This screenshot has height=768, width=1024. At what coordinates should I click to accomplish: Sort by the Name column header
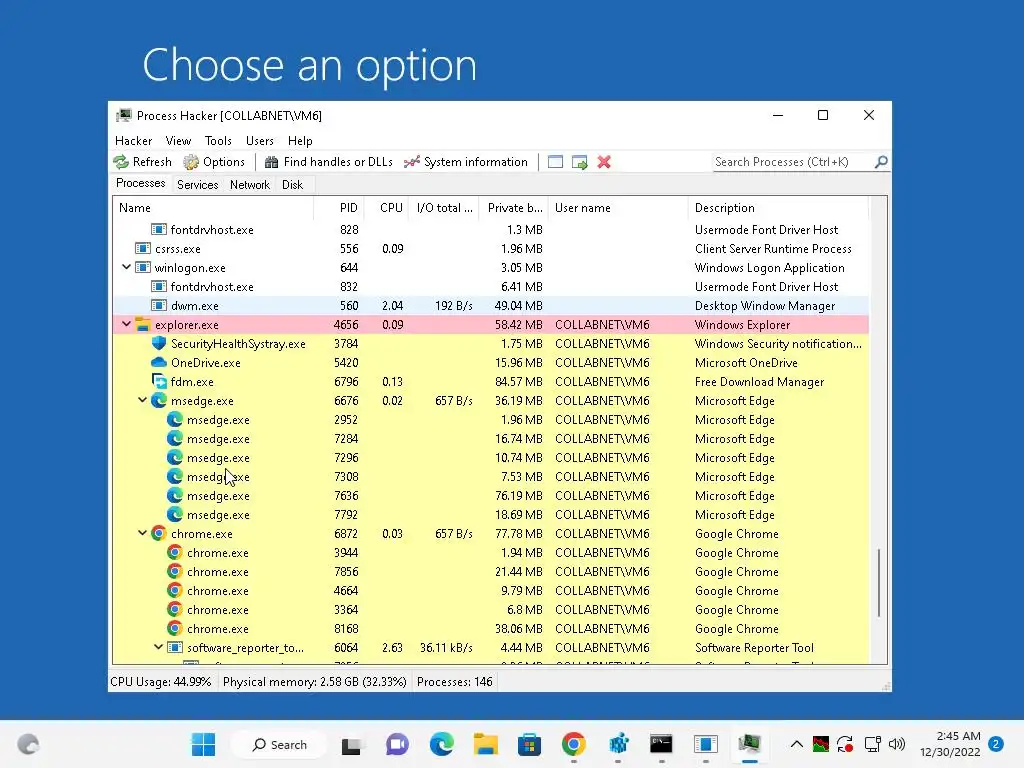click(x=213, y=208)
